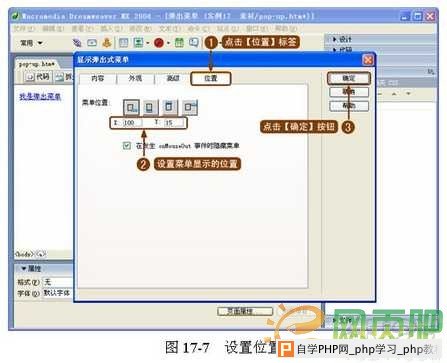Select the first menu position icon

click(131, 107)
